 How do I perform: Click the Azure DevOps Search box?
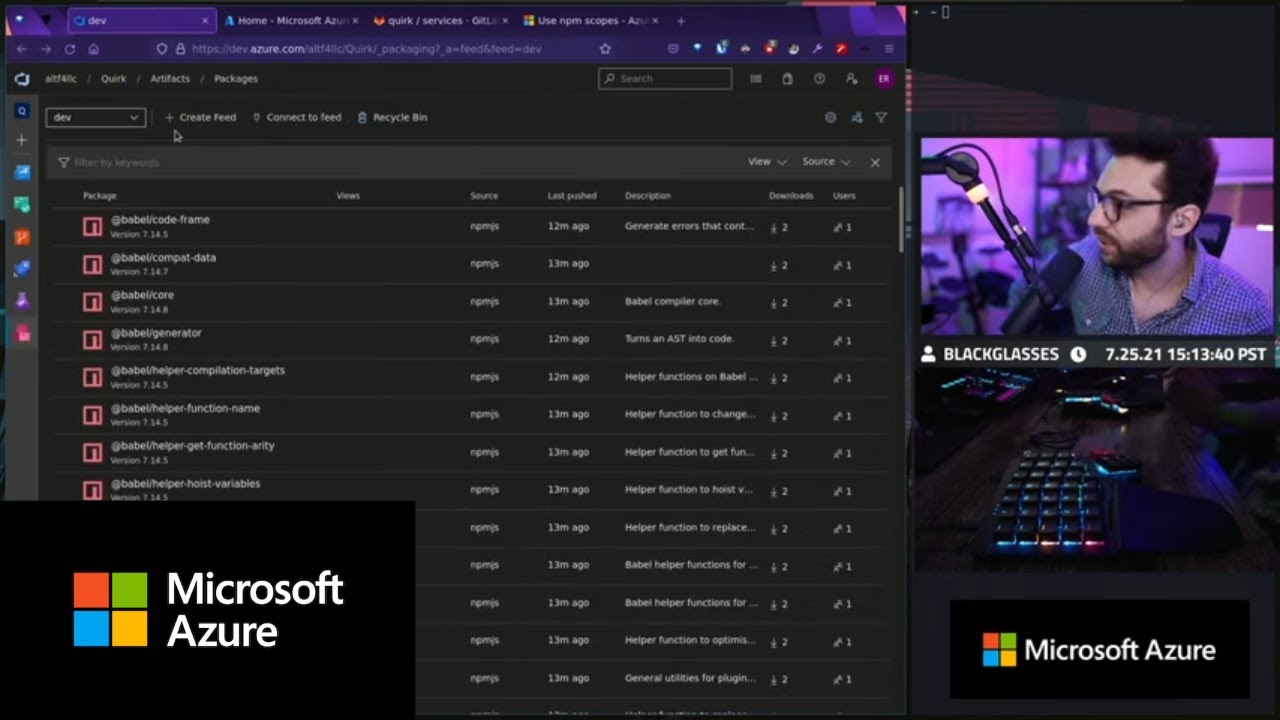(x=665, y=79)
